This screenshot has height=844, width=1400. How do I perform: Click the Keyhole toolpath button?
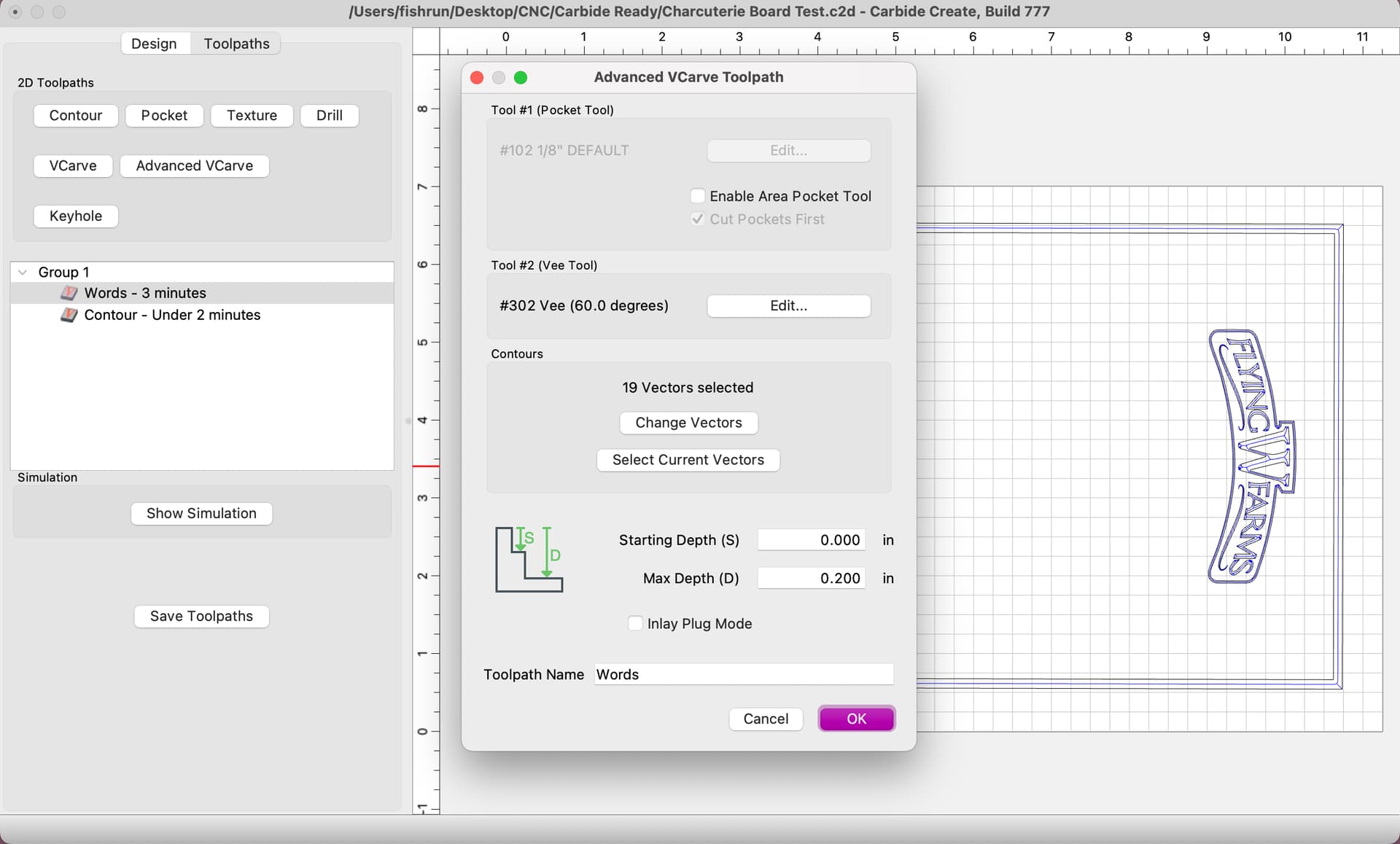click(x=76, y=216)
